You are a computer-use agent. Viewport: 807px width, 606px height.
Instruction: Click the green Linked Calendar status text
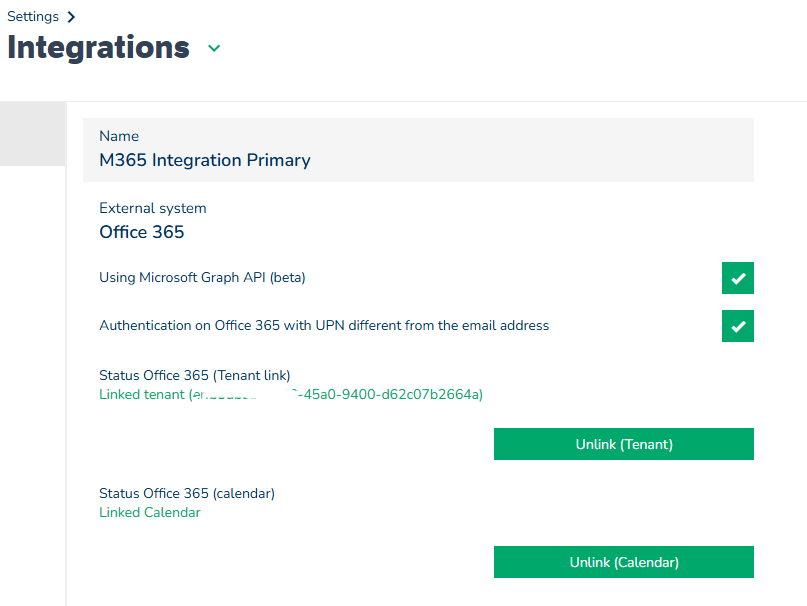(149, 512)
